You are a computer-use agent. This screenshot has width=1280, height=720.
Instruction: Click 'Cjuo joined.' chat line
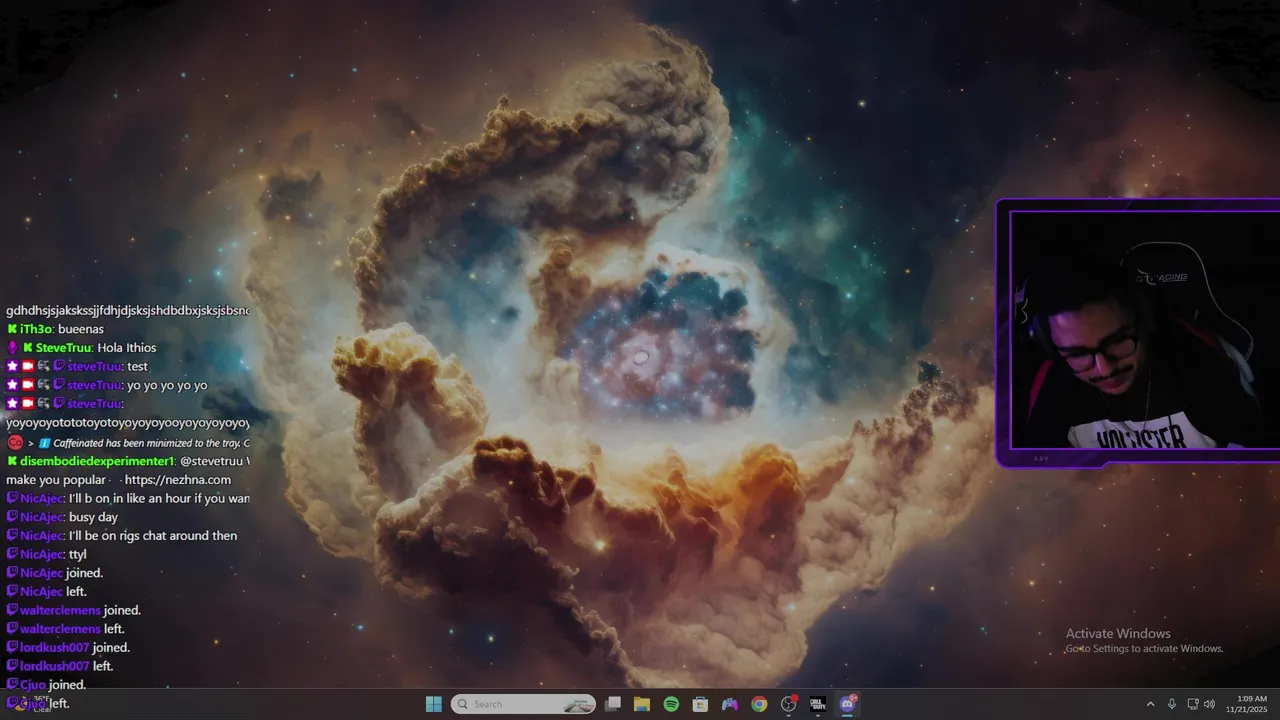[x=47, y=685]
